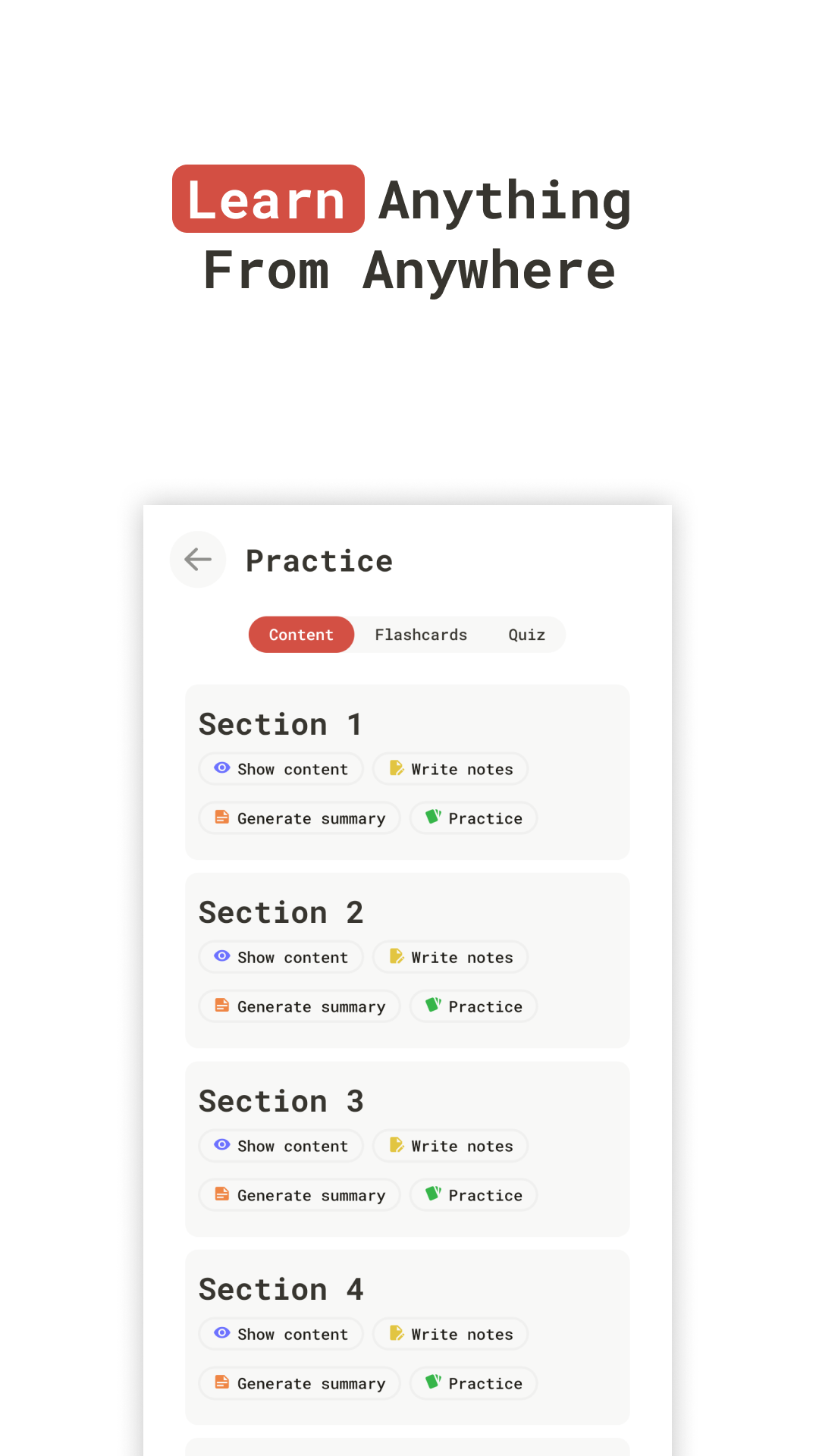
Task: Open the Quiz tab
Action: (x=526, y=635)
